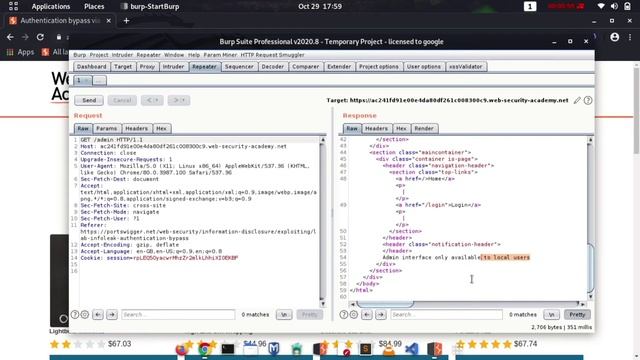This screenshot has height=360, width=640.
Task: Open the Param Miner menu
Action: (220, 55)
